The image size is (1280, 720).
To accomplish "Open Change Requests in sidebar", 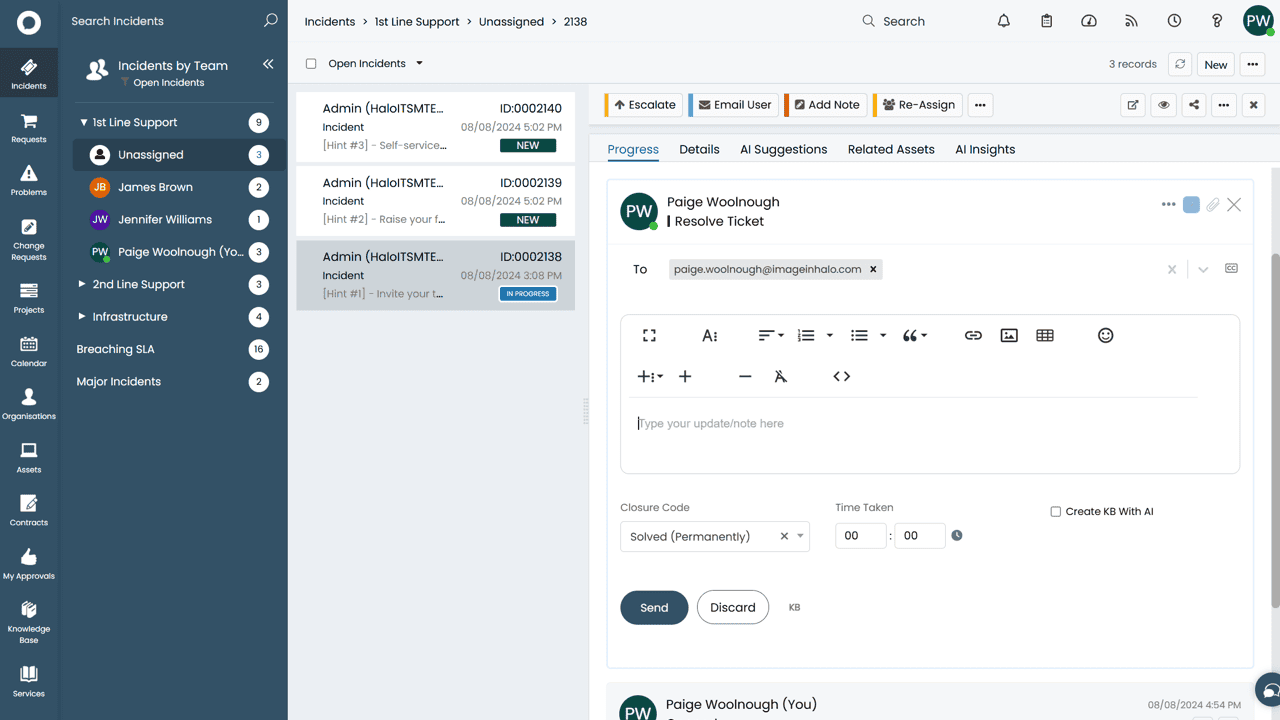I will tap(29, 240).
